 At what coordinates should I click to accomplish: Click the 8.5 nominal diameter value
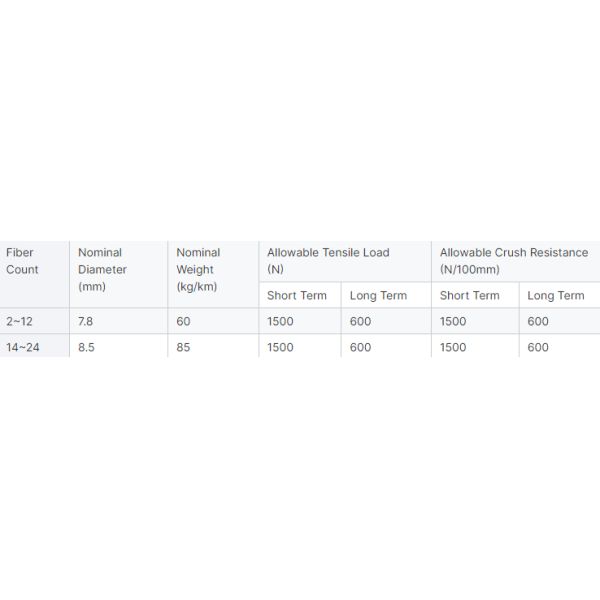coord(87,347)
